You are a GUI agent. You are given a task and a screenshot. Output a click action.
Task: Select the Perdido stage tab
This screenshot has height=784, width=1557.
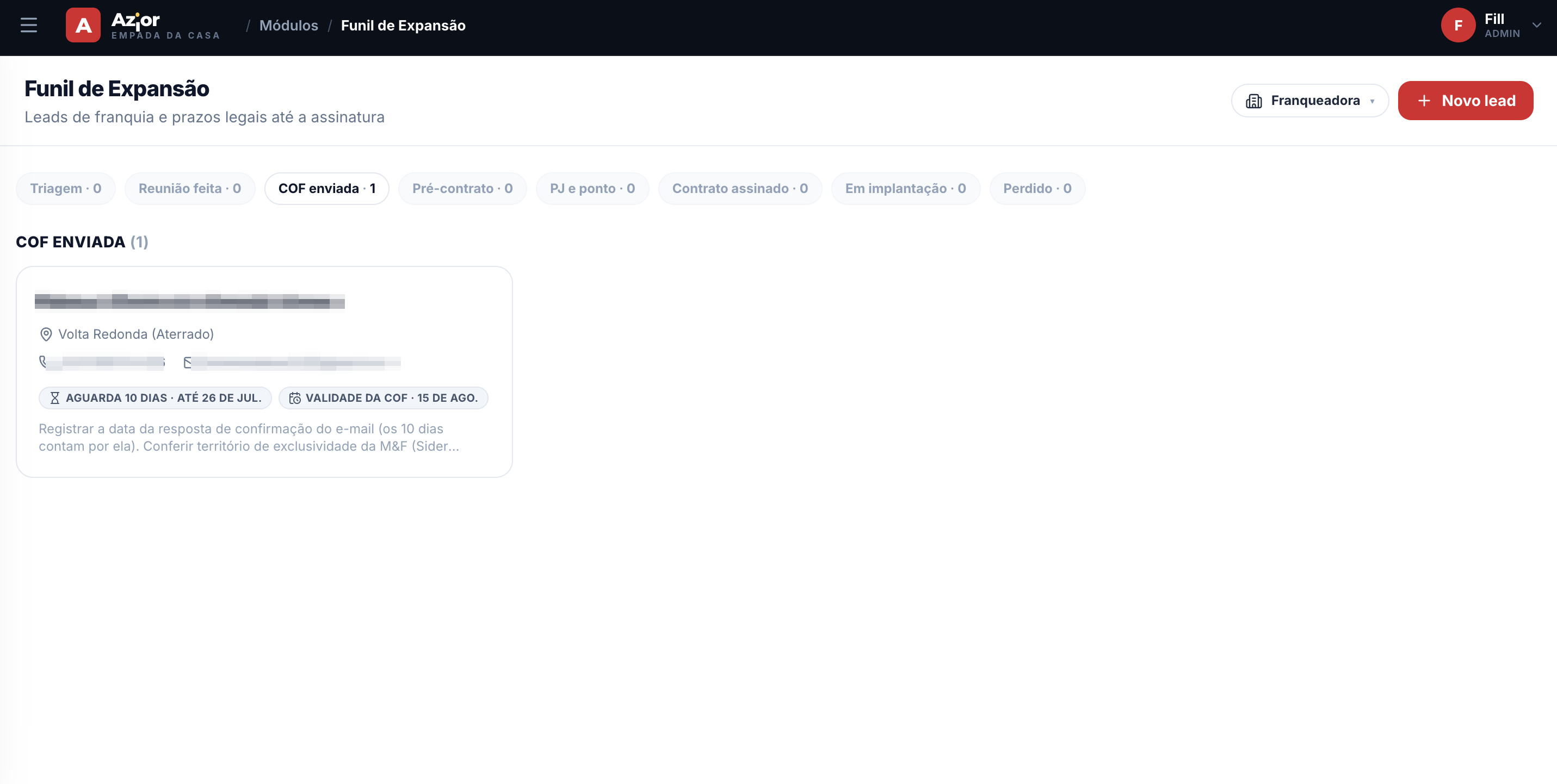click(1037, 189)
